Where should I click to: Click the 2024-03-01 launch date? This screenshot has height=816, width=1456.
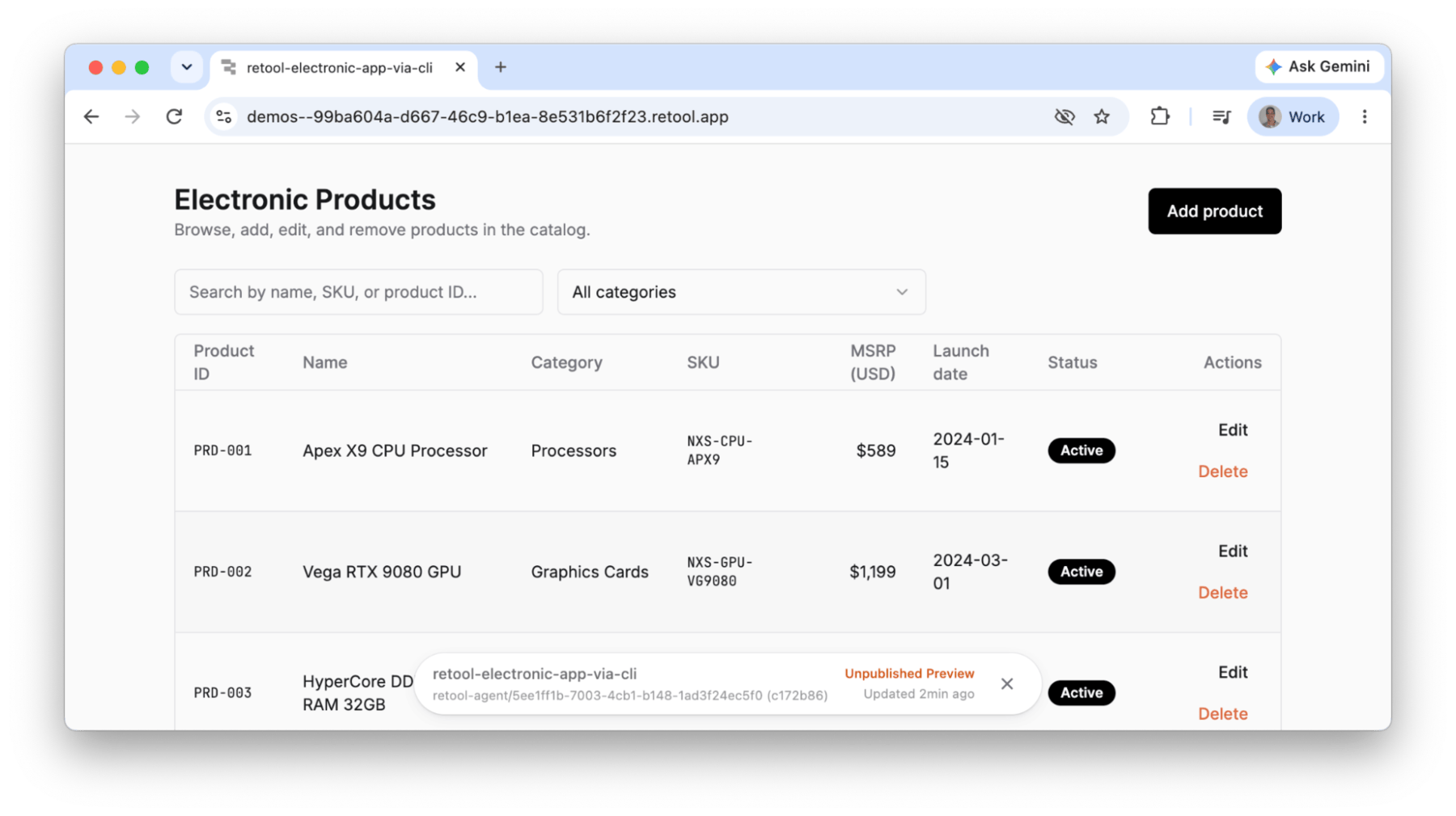pyautogui.click(x=970, y=572)
